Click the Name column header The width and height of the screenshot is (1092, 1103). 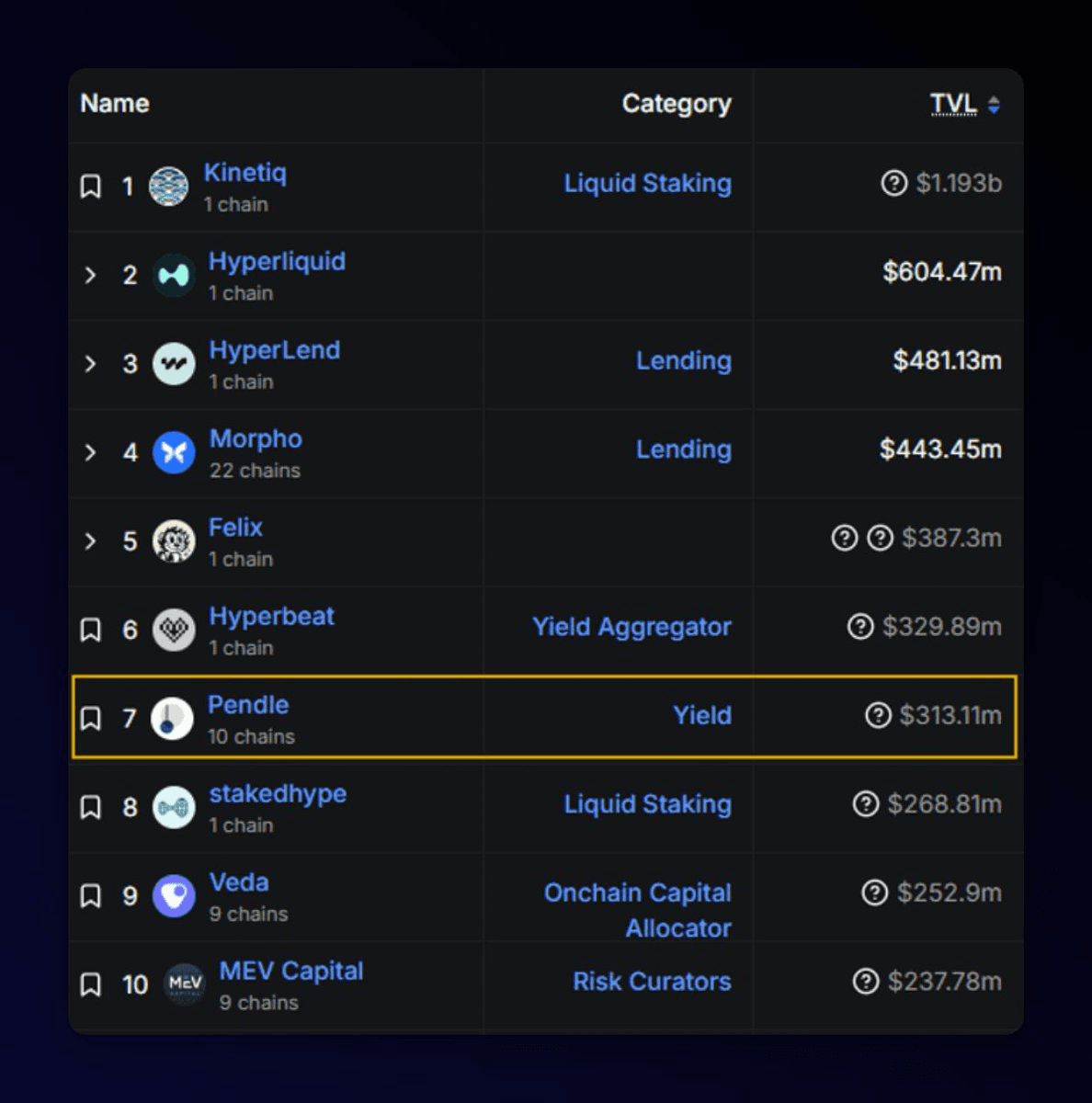coord(115,103)
